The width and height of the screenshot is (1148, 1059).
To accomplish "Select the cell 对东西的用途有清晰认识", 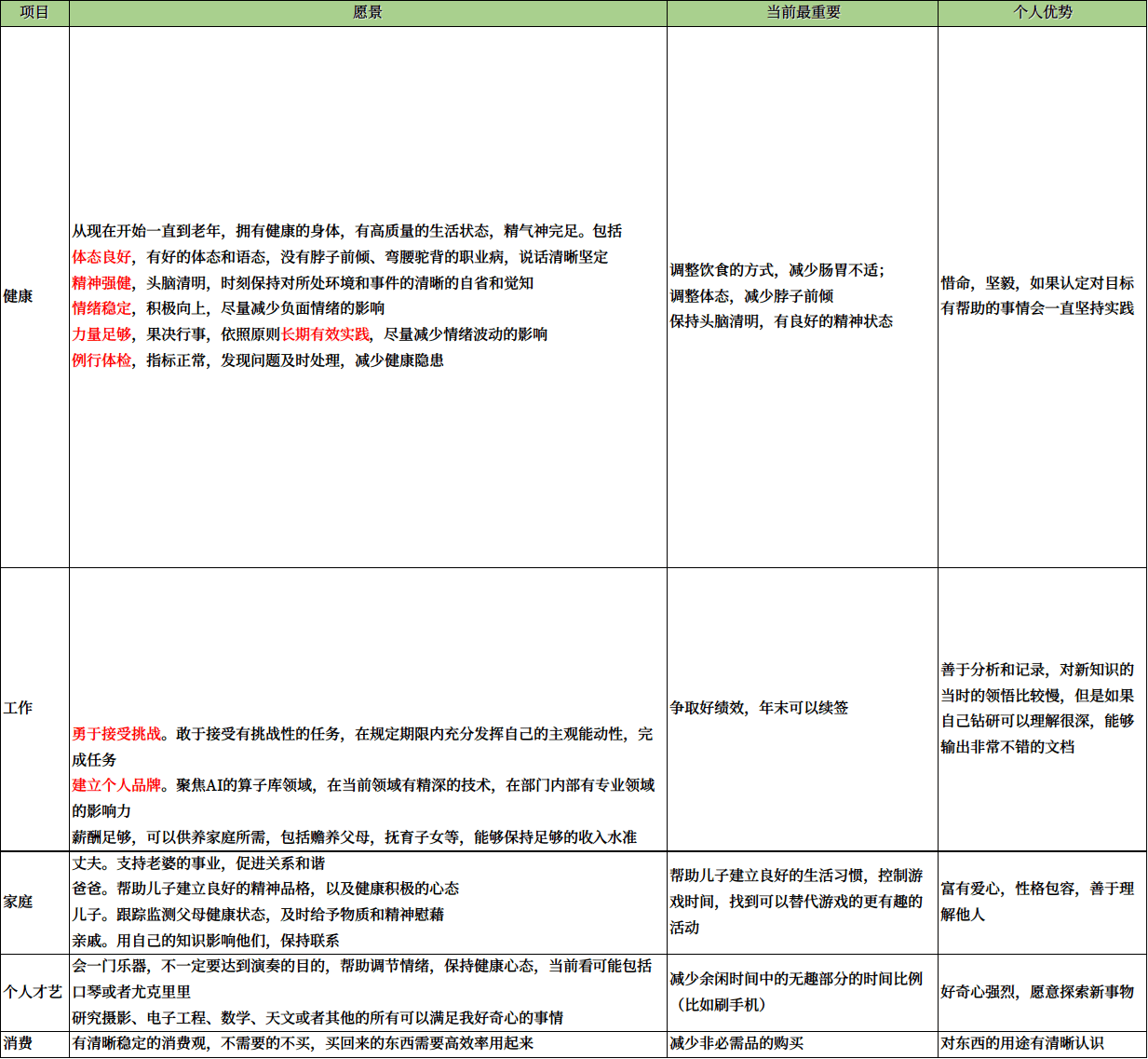I will [x=1042, y=1043].
